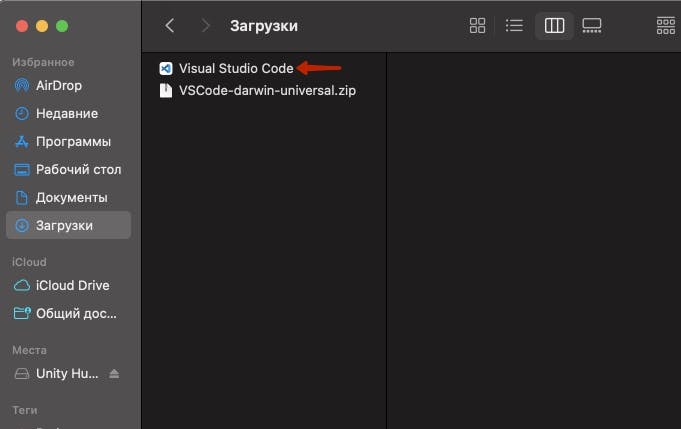Select Загрузки in the sidebar
This screenshot has height=429, width=681.
tap(69, 225)
